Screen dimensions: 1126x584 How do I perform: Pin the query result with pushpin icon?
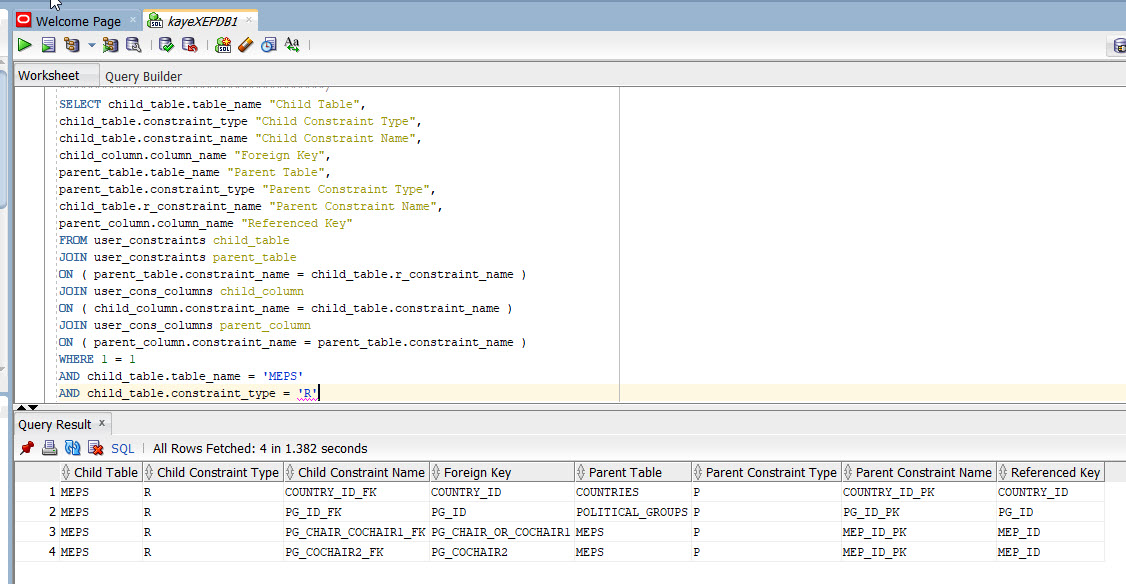[x=27, y=448]
